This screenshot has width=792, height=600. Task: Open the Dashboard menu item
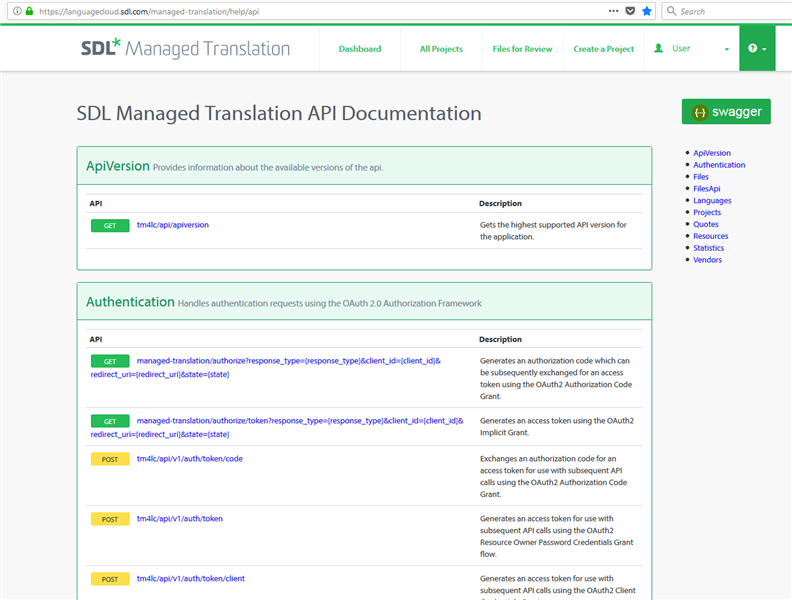click(x=360, y=49)
